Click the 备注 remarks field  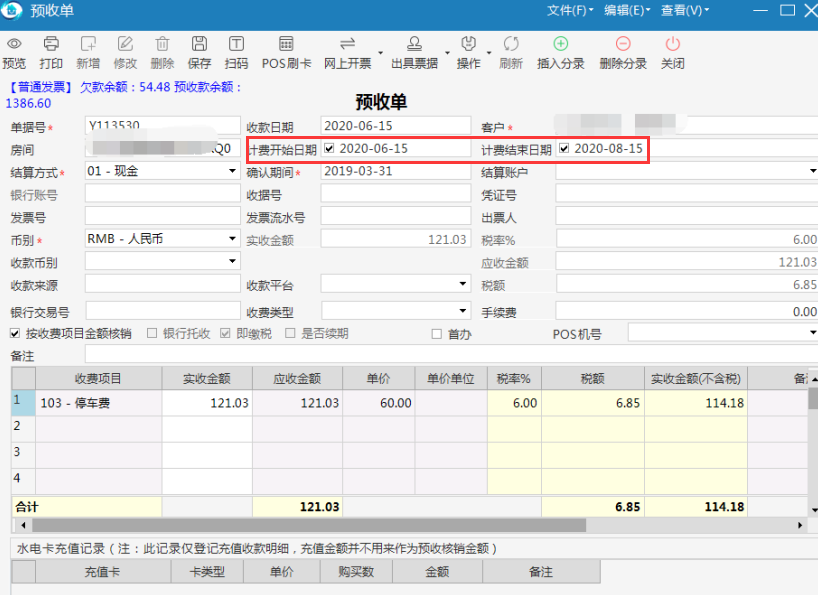tap(451, 354)
